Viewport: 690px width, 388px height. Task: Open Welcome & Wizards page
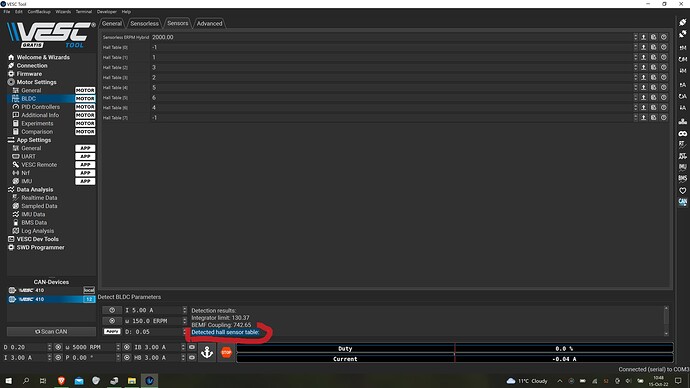(x=43, y=57)
